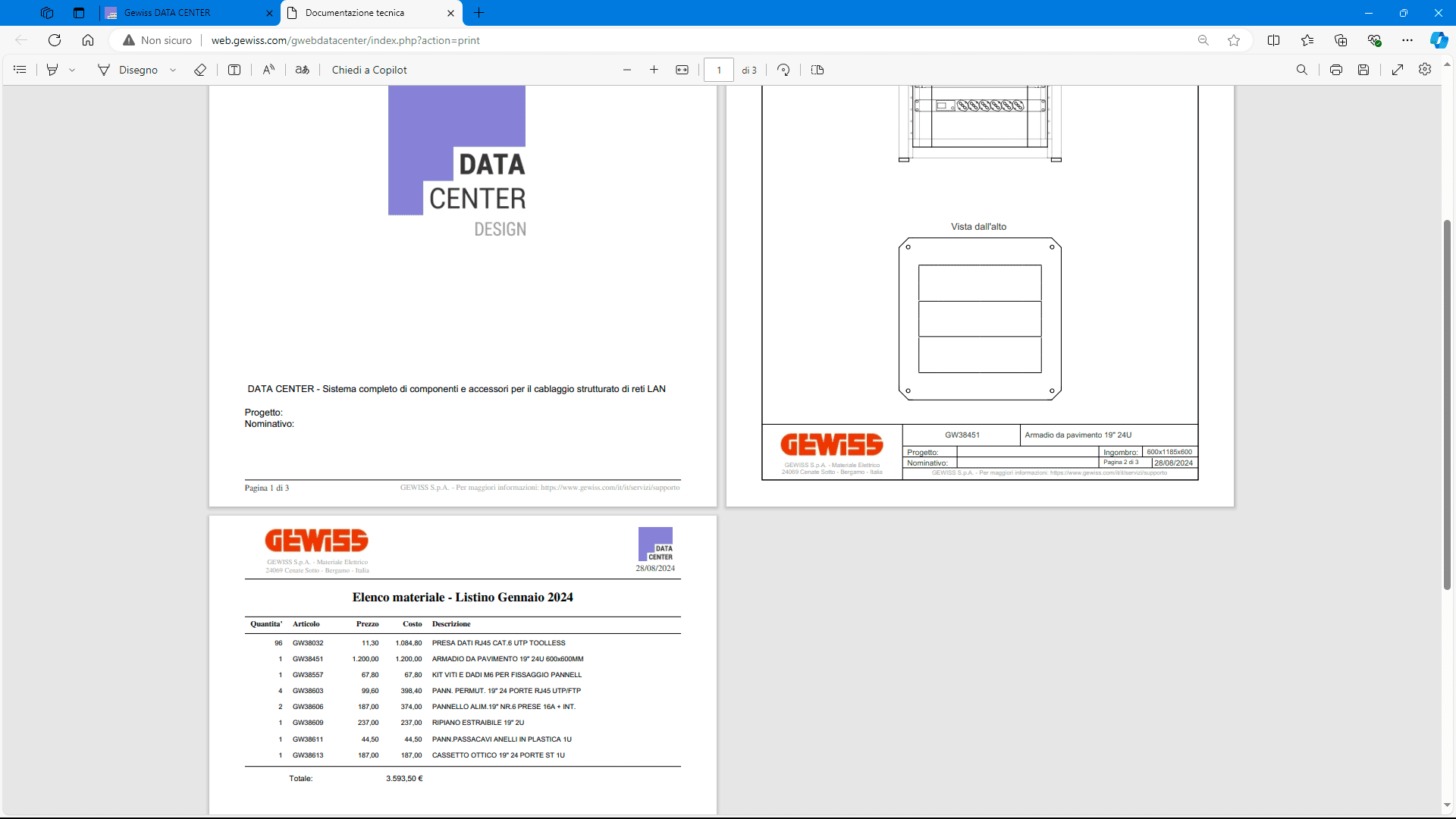The width and height of the screenshot is (1456, 819).
Task: Open the address bar zoom indicator
Action: (x=1203, y=40)
